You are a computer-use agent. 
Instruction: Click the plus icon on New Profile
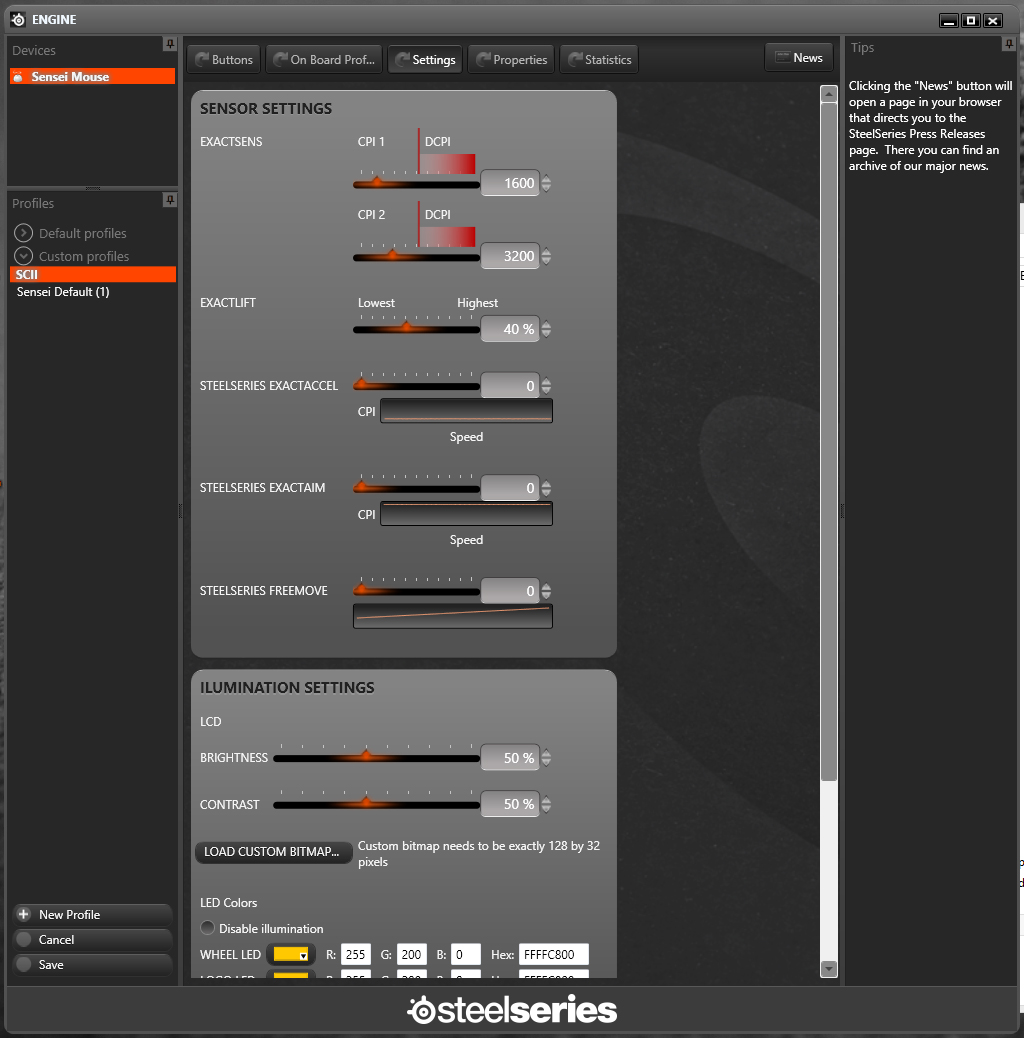click(x=24, y=914)
